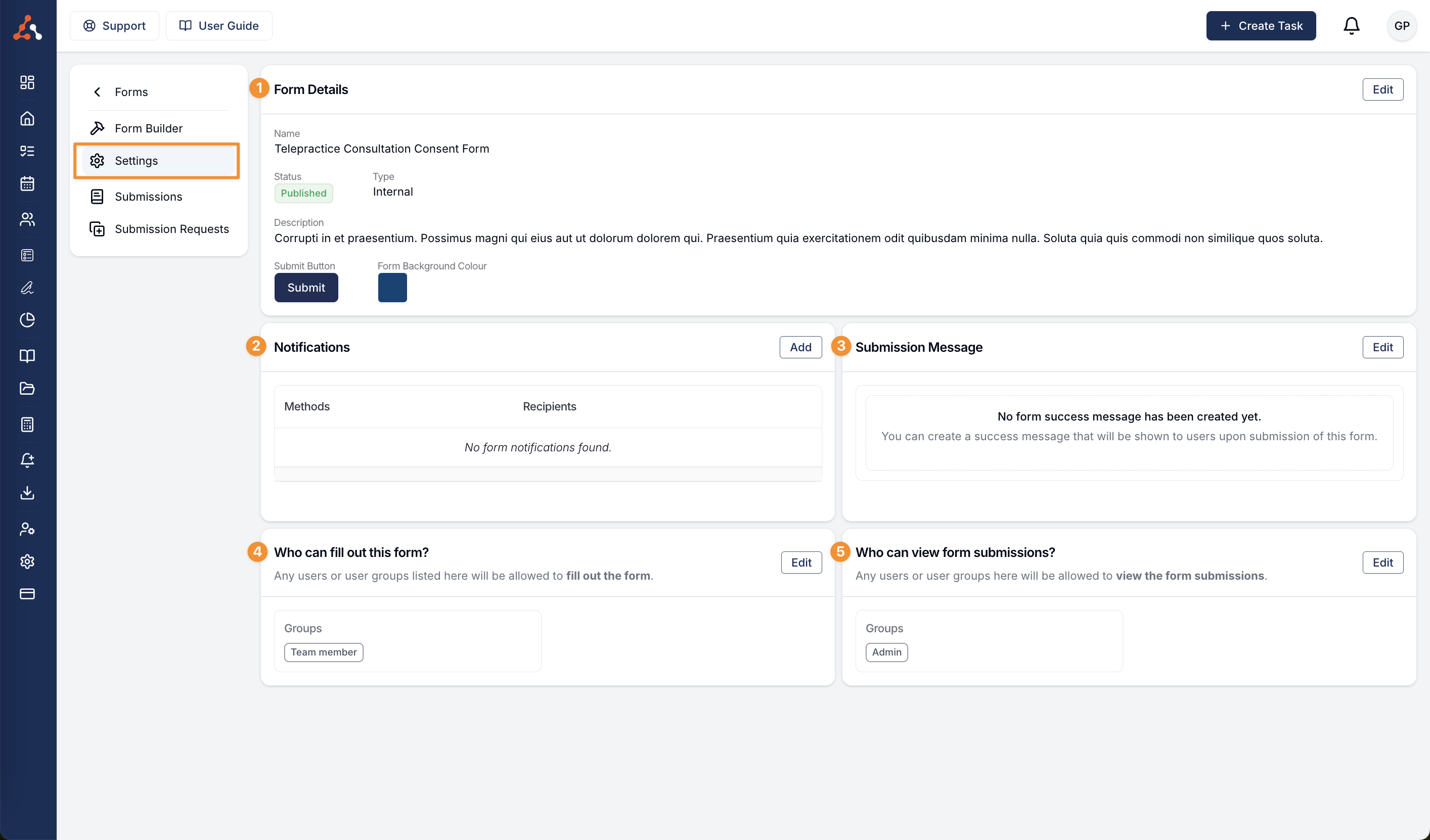The image size is (1430, 840).
Task: Click the home icon in sidebar
Action: (x=27, y=119)
